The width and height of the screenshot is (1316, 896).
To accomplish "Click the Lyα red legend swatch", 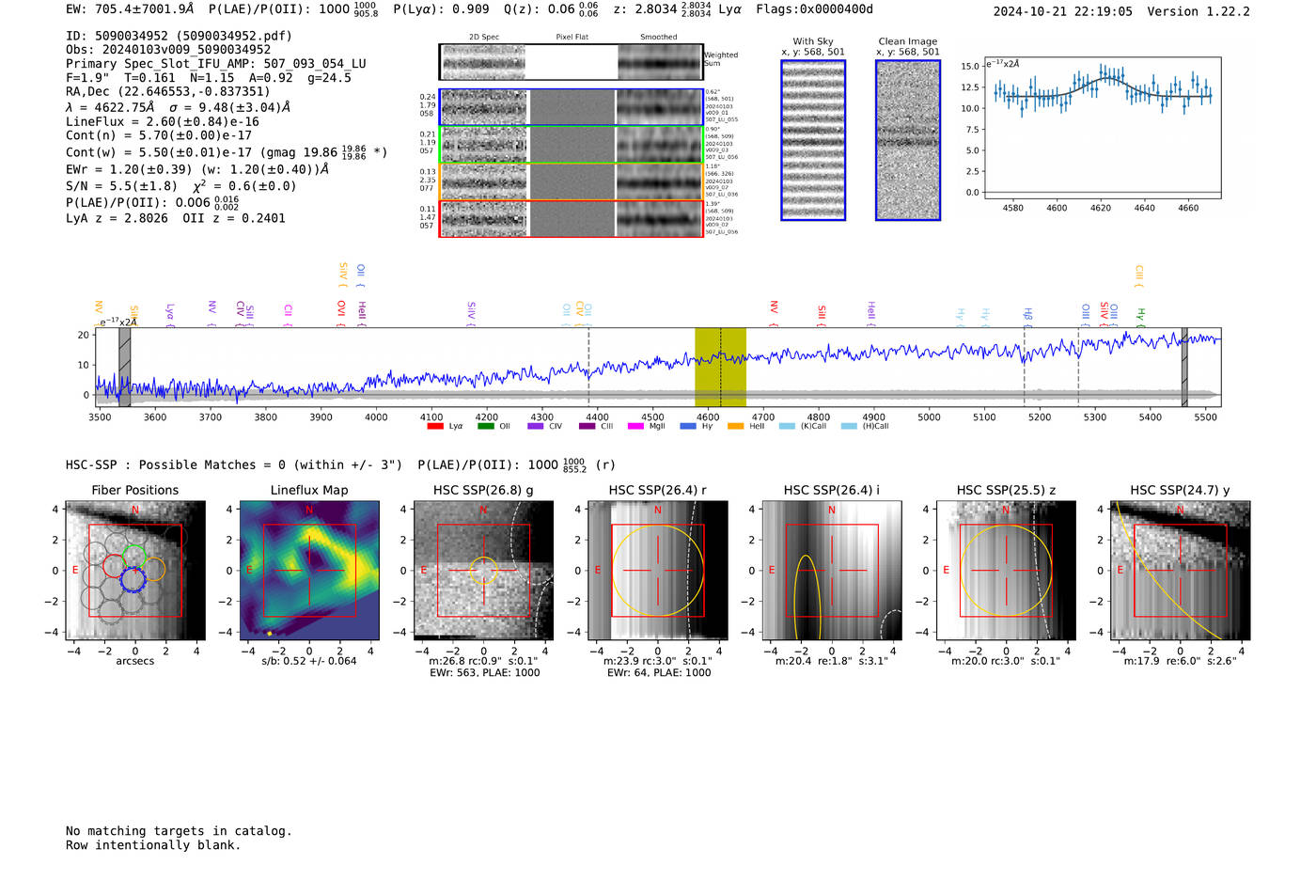I will point(435,426).
